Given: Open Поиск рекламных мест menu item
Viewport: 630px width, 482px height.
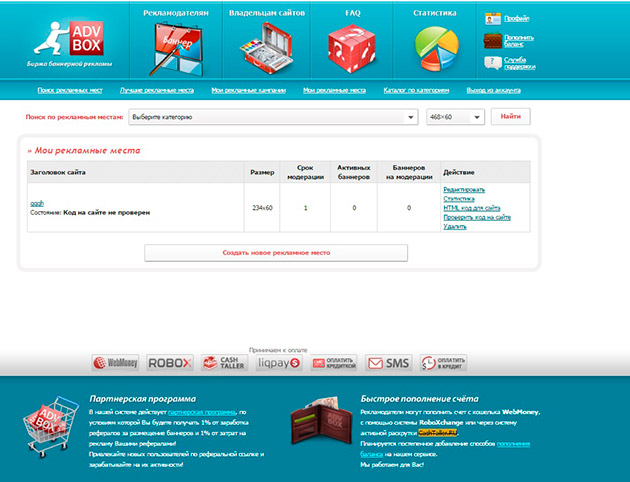Looking at the screenshot, I should pos(70,90).
